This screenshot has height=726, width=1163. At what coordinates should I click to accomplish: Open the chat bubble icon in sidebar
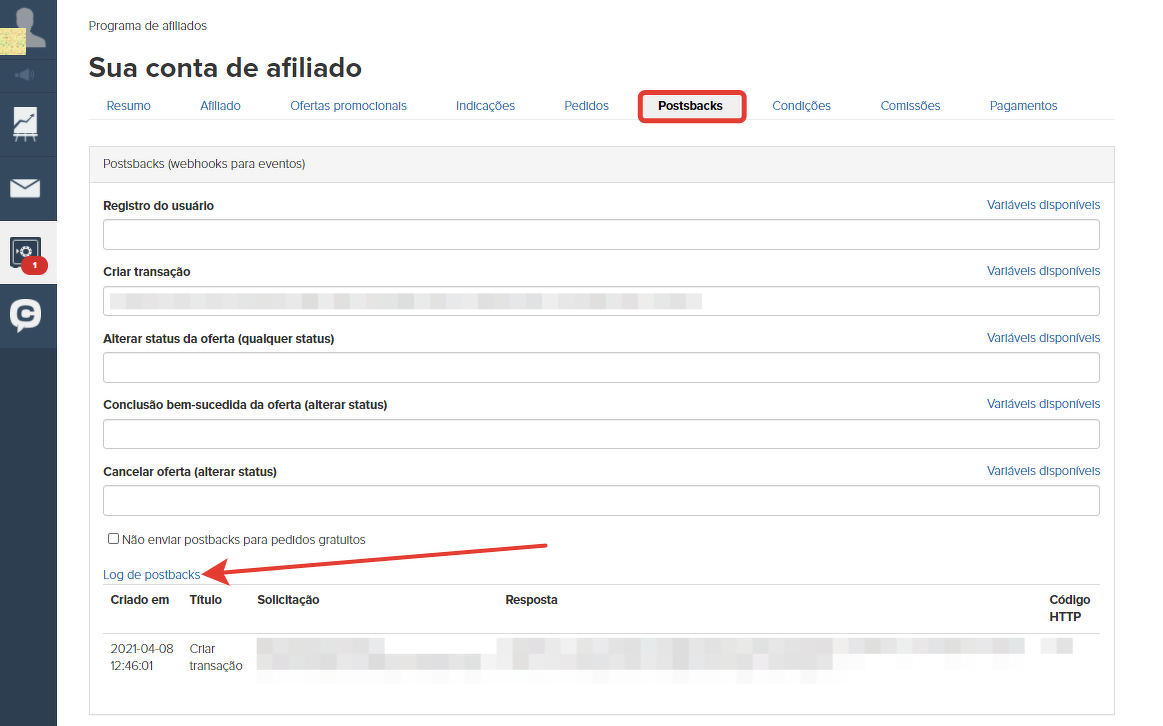coord(26,315)
